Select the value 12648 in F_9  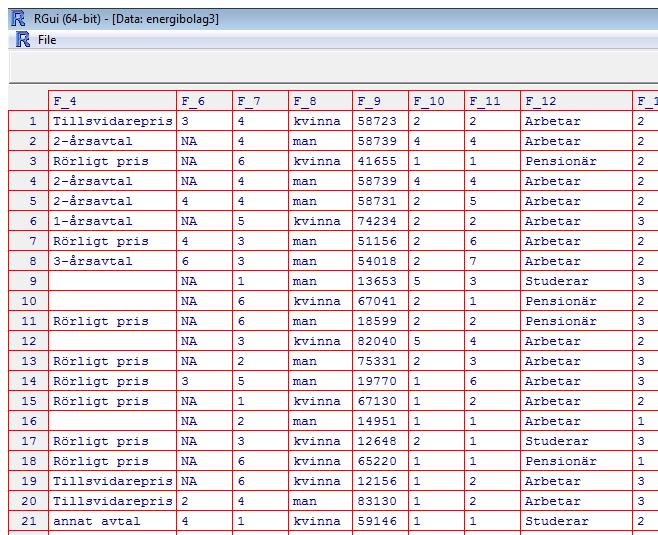[x=381, y=441]
